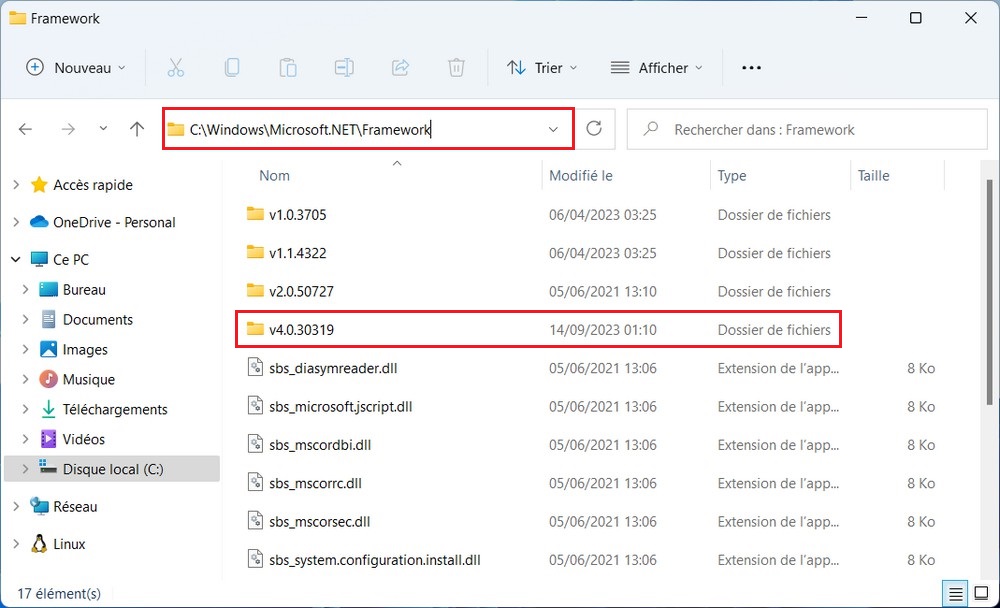Open Images in navigation pane

[85, 350]
